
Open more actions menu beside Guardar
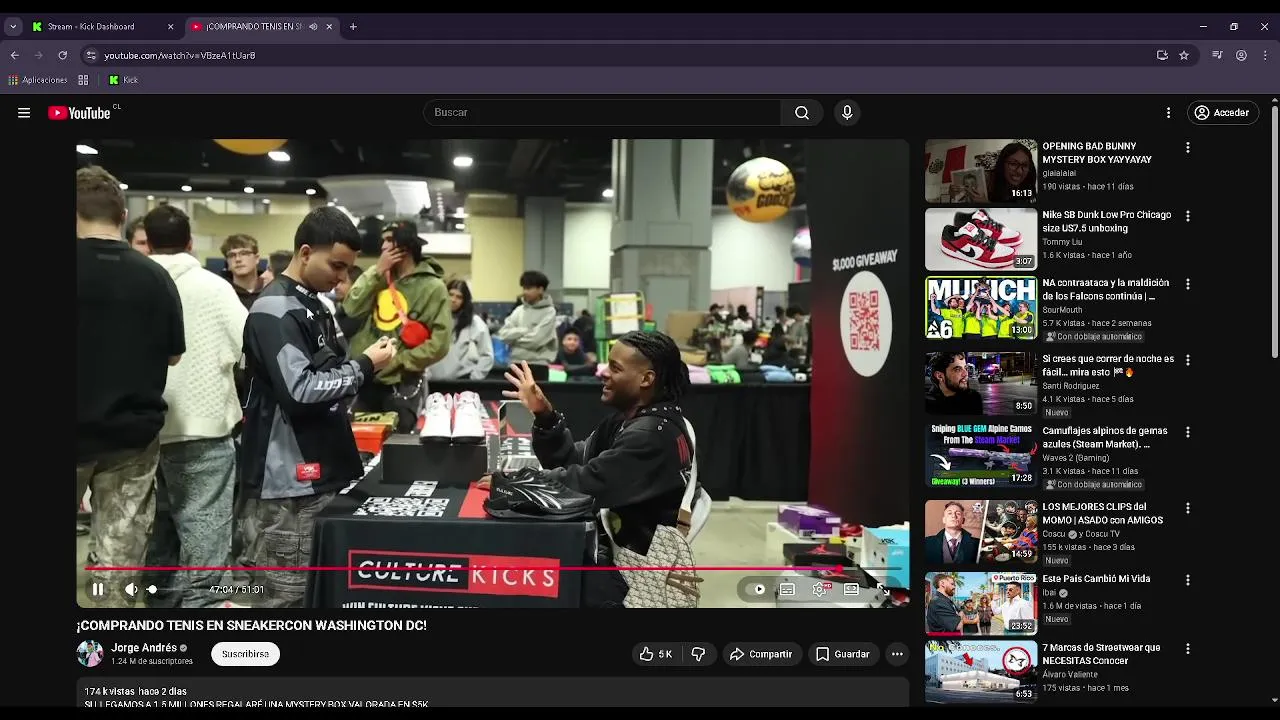(897, 654)
